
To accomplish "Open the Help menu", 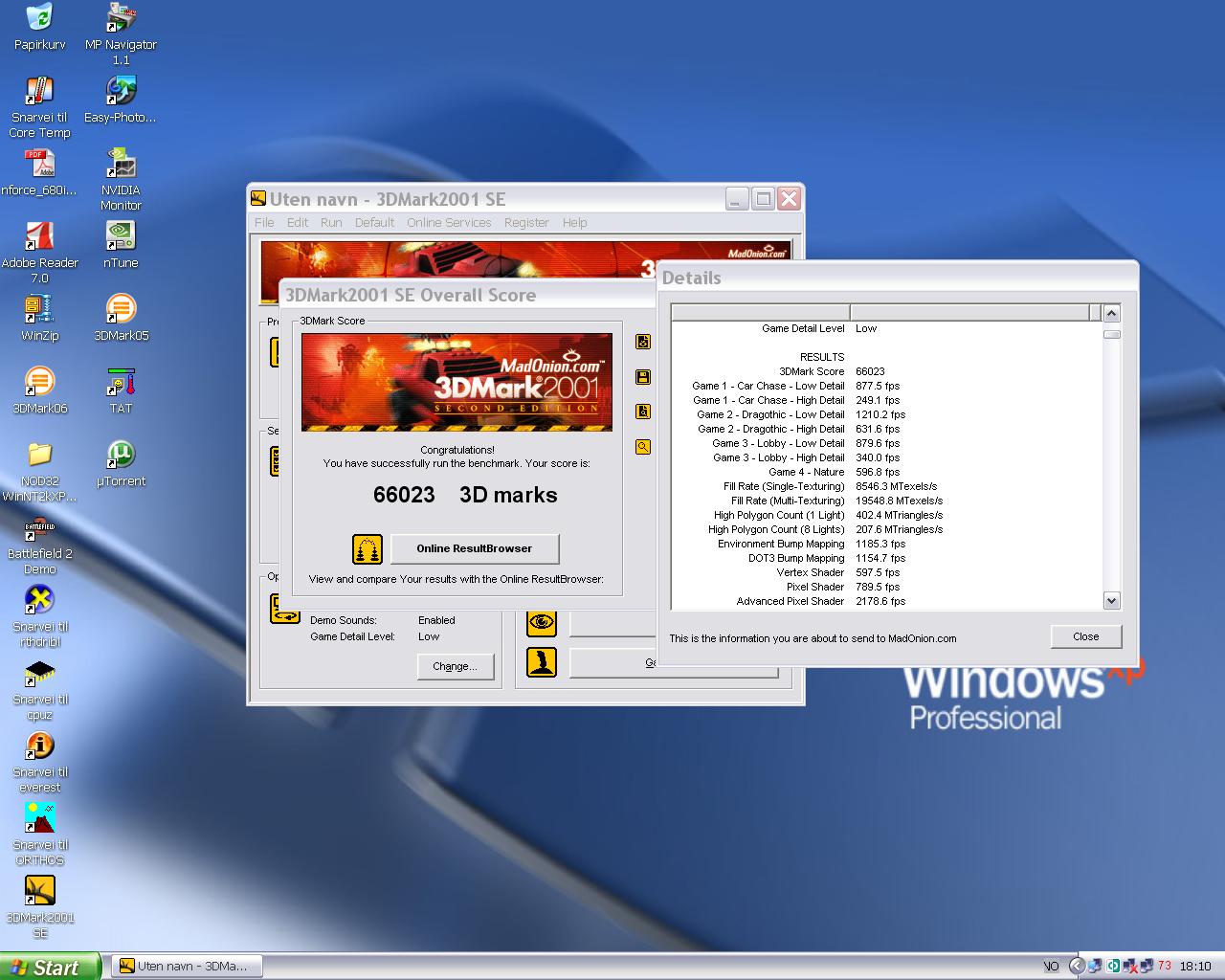I will 574,222.
